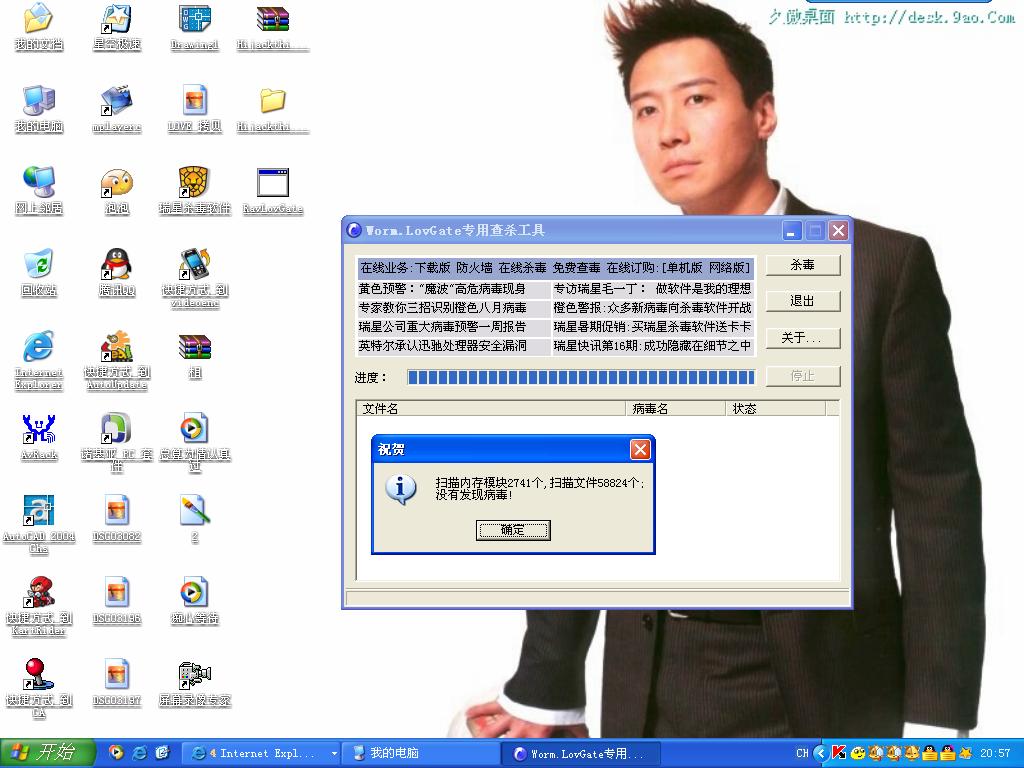Open the 在线杀毒 link
The image size is (1024, 768).
[522, 268]
